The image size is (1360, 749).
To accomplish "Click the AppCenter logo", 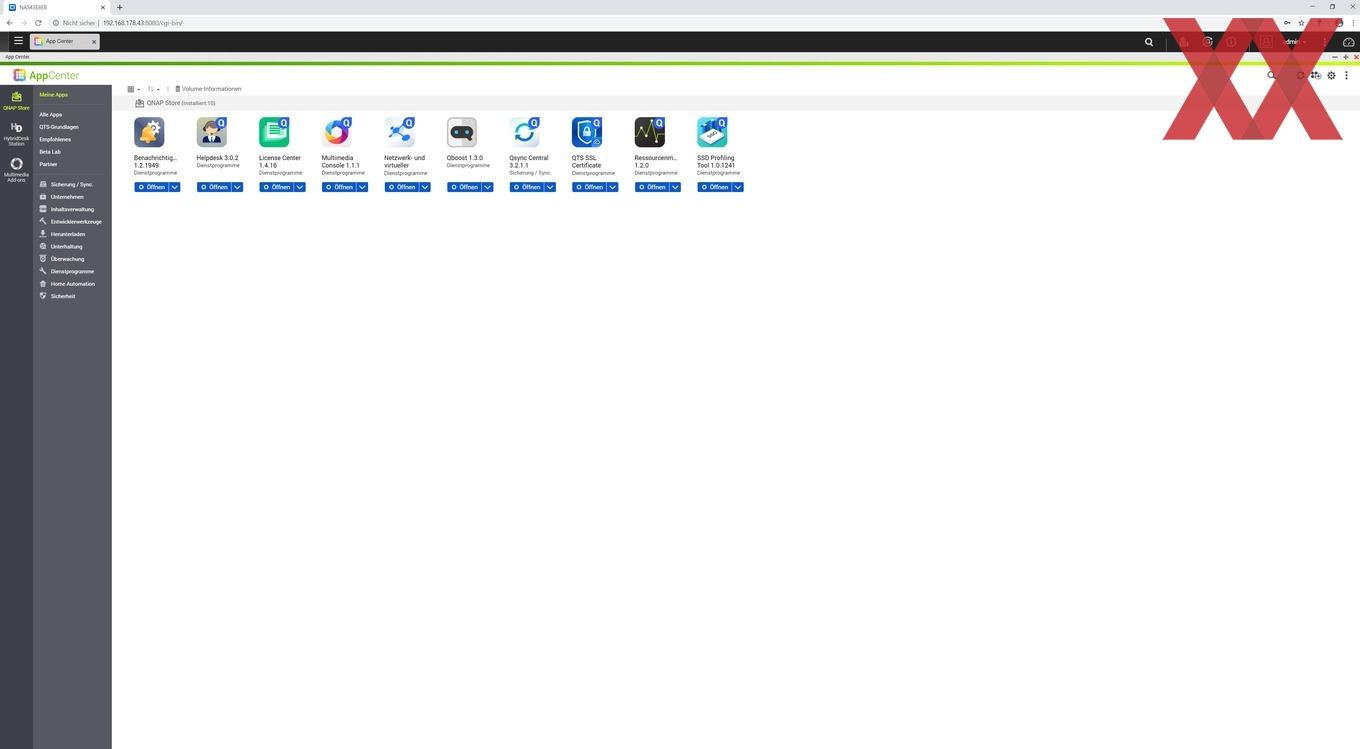I will pos(46,75).
